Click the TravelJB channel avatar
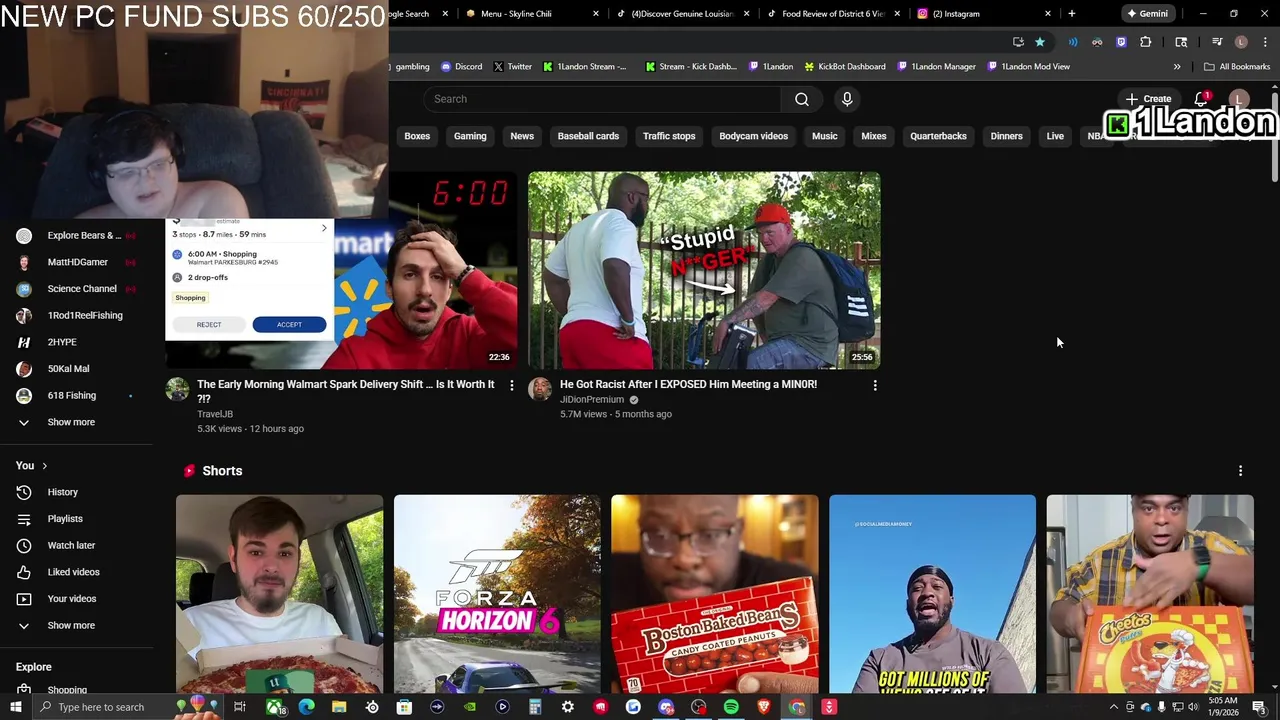 pos(177,389)
